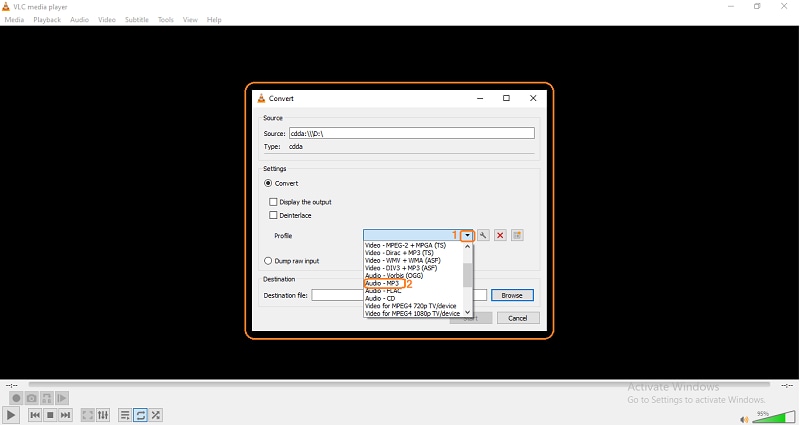Click the Source input field
Viewport: 800px width, 425px height.
[412, 133]
